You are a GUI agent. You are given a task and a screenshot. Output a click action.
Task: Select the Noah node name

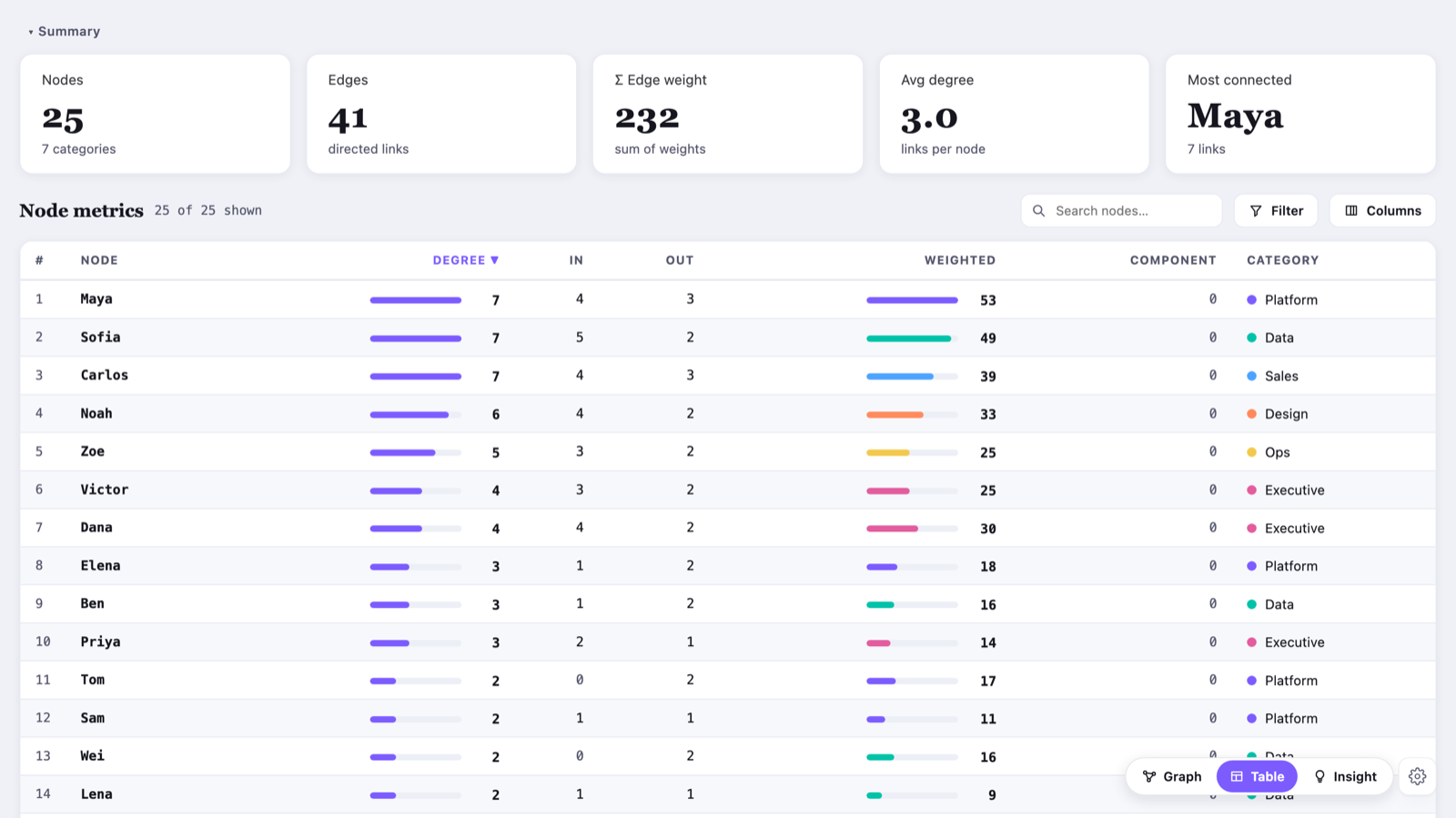point(96,414)
